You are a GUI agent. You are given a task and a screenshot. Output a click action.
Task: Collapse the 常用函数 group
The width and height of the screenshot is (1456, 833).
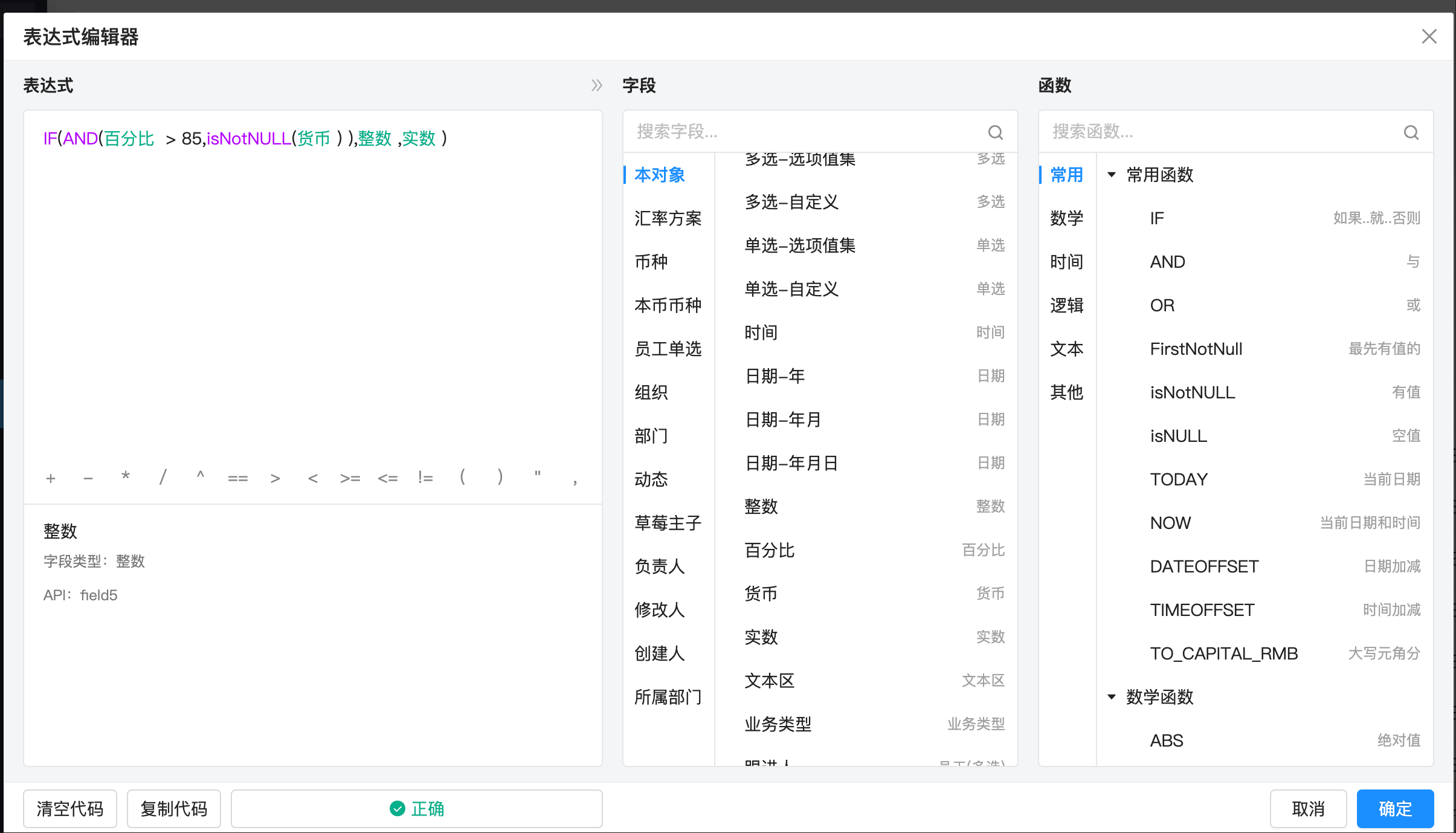1111,175
